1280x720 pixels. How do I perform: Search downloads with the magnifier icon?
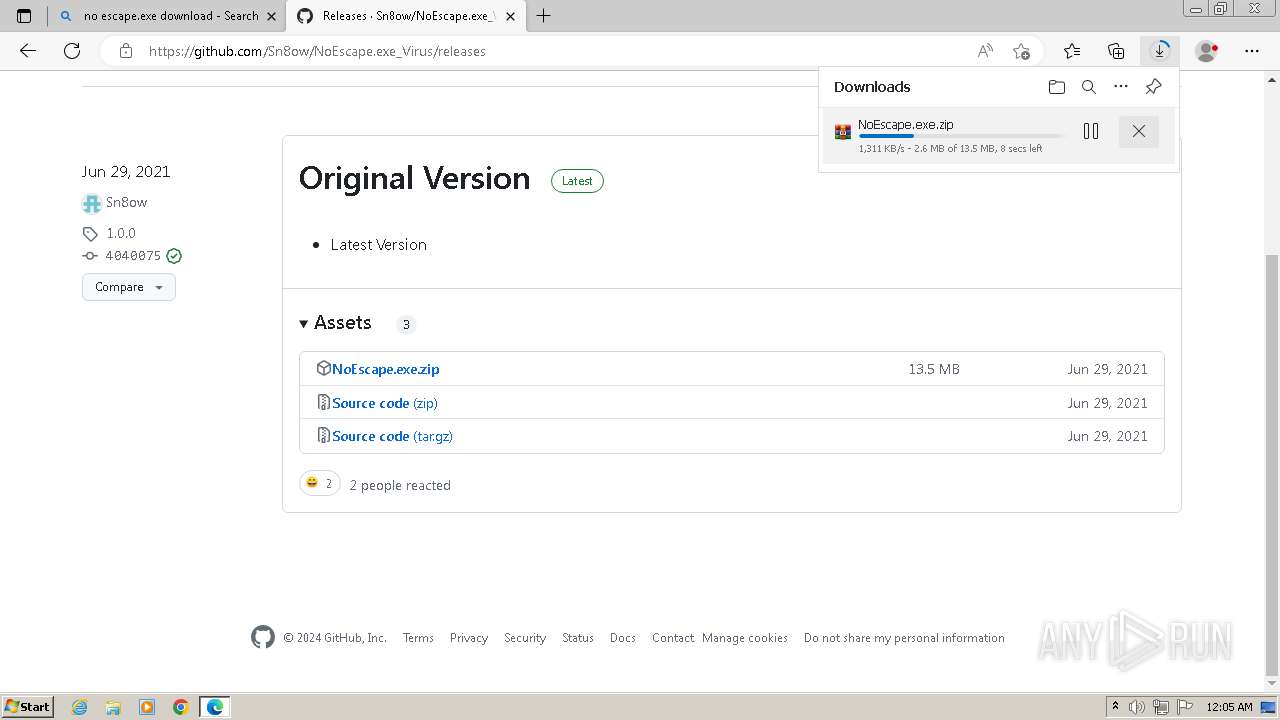(1089, 87)
